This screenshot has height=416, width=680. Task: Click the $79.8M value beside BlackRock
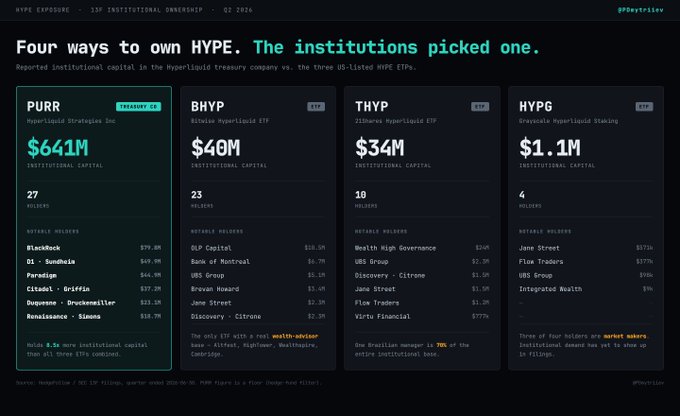point(150,248)
